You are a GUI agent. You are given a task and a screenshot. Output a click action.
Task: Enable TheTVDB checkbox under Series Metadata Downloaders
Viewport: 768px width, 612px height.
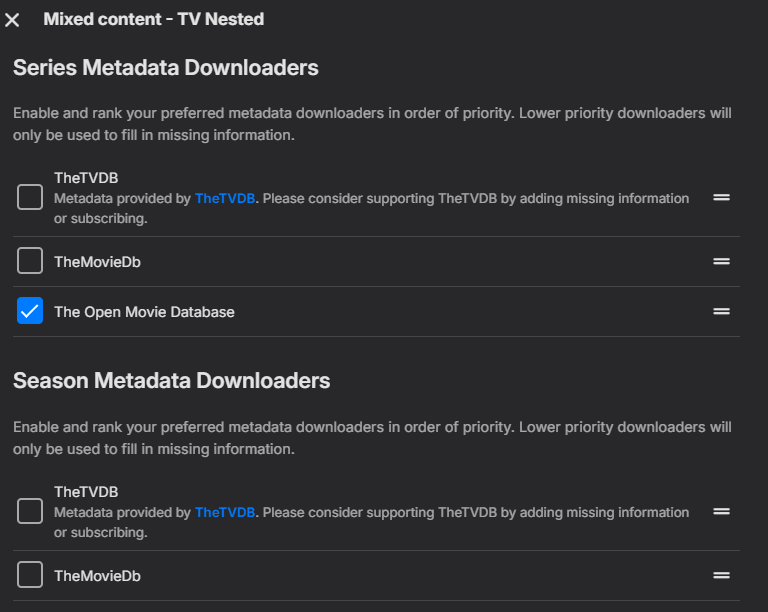point(30,198)
